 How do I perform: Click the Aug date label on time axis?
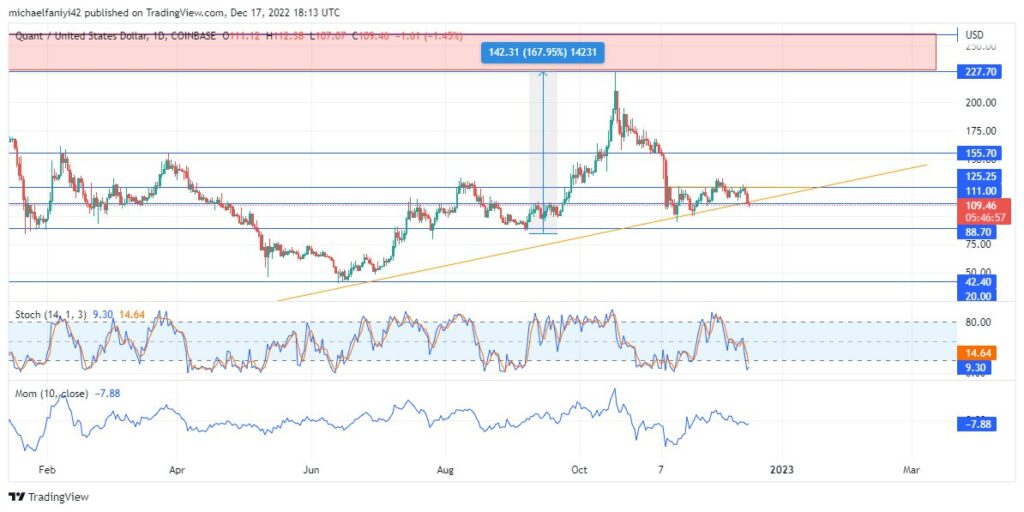click(445, 470)
